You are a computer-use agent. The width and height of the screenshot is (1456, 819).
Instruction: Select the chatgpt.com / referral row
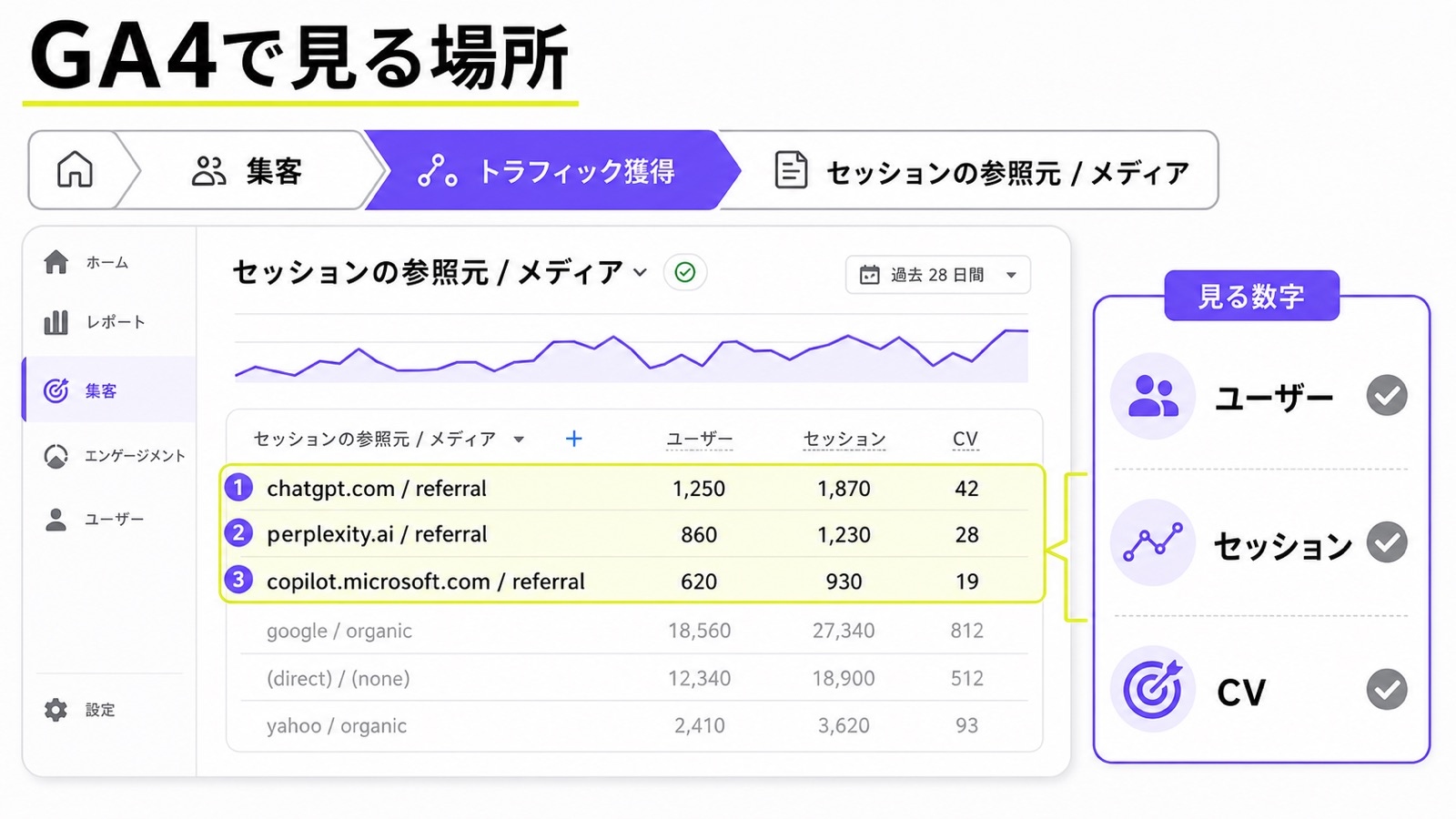coord(632,489)
